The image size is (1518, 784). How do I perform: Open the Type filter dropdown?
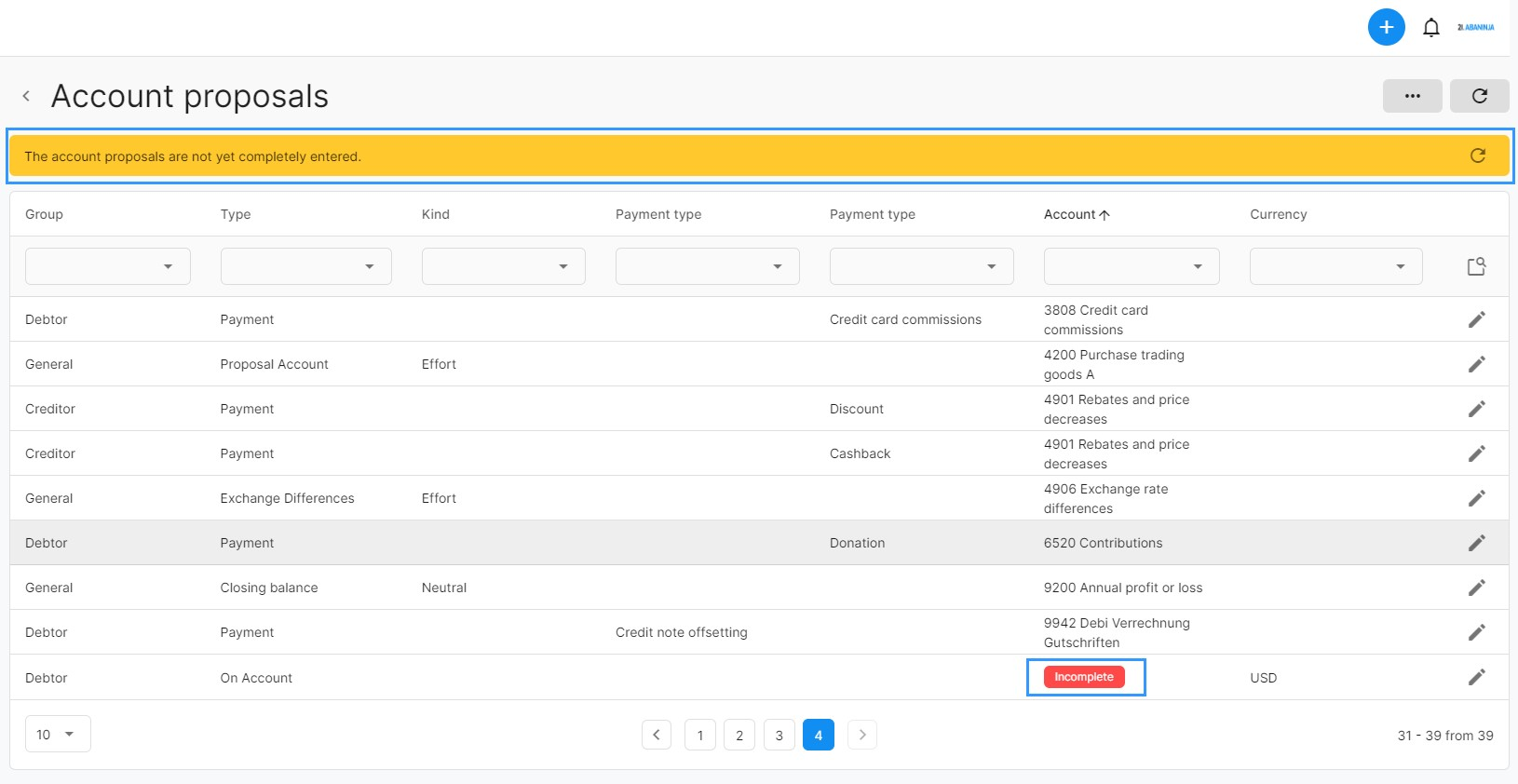pos(305,266)
